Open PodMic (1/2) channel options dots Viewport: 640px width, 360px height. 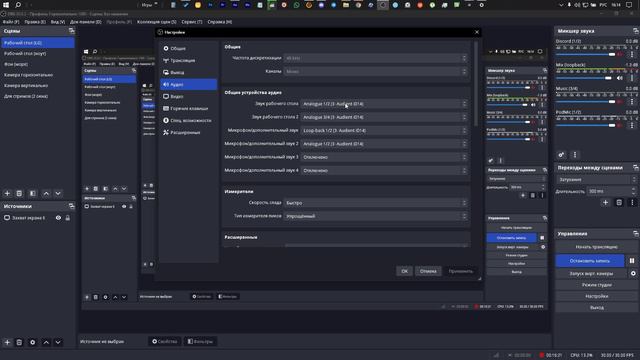click(632, 125)
